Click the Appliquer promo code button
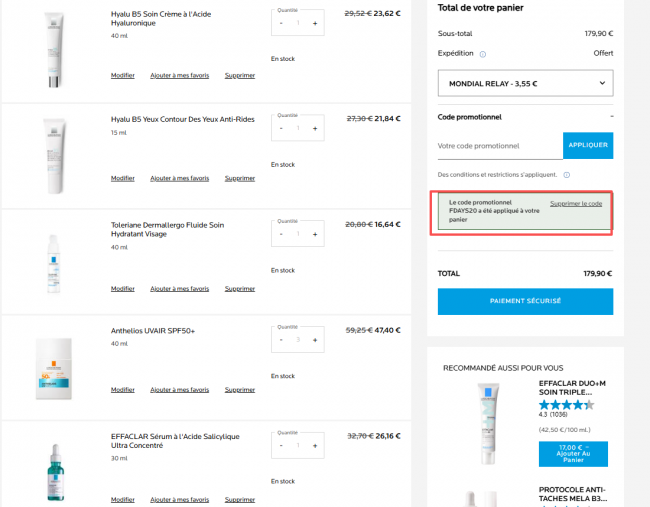Screen dimensions: 650x507 (588, 145)
